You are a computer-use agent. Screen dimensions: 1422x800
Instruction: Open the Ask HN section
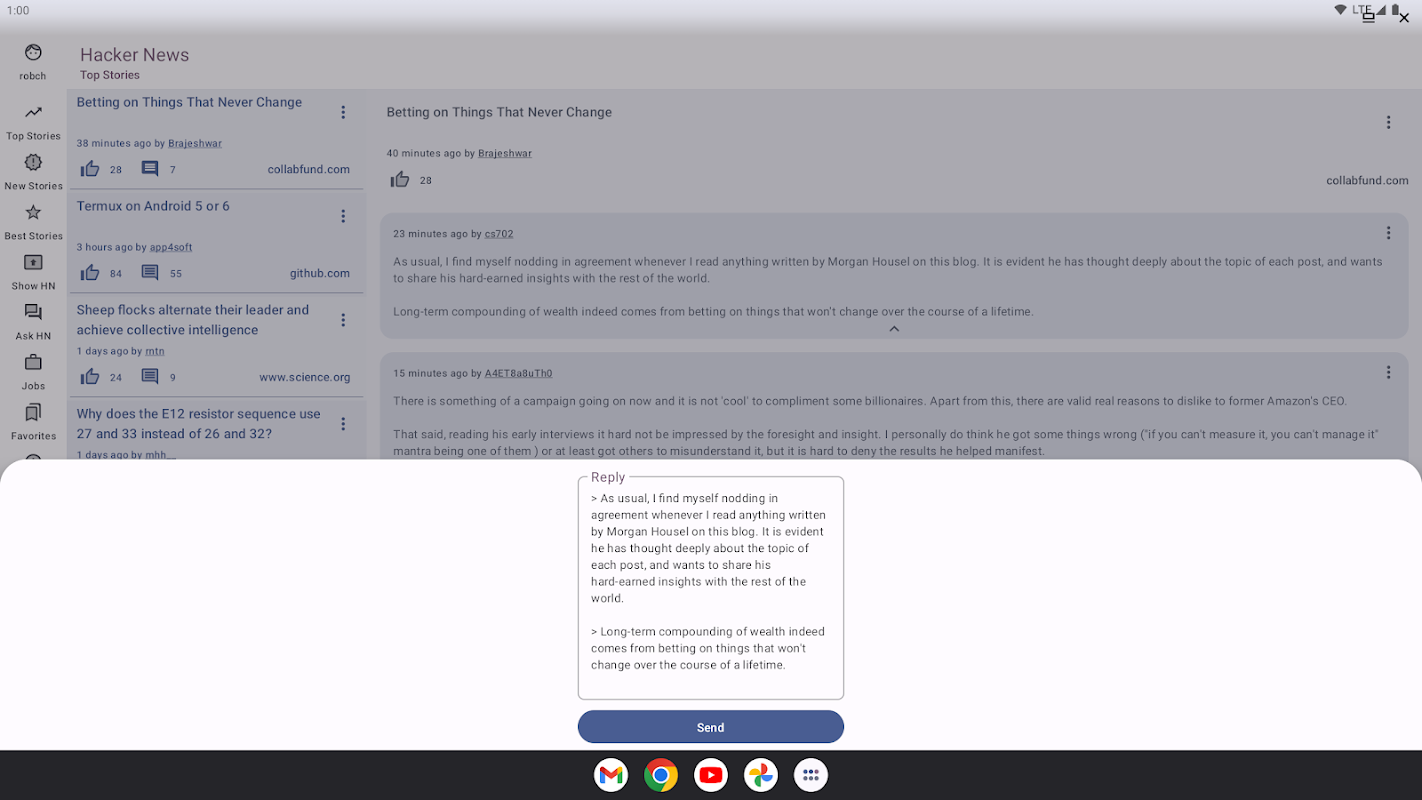pos(33,322)
